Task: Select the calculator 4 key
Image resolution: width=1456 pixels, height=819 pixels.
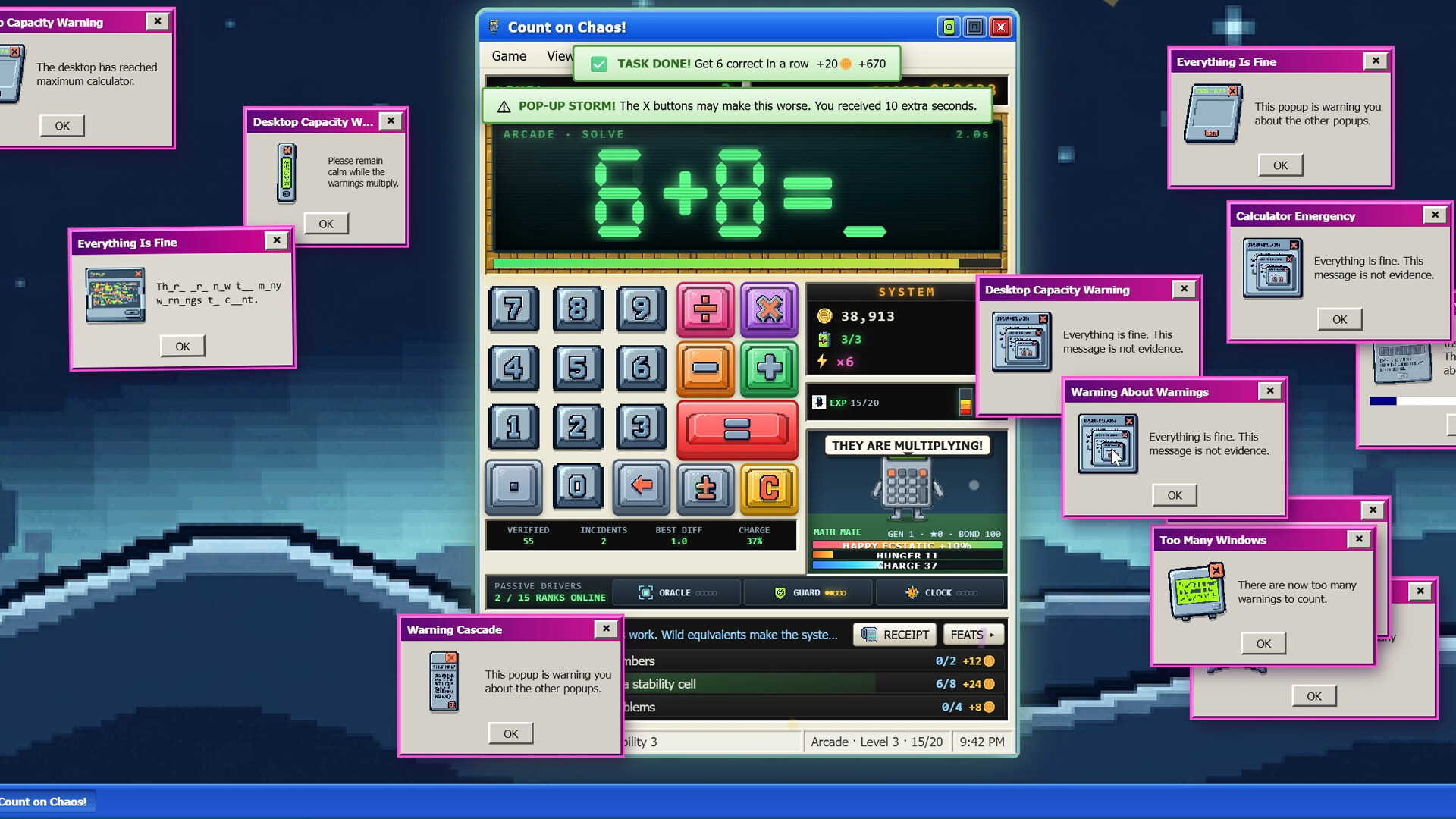Action: pos(513,368)
